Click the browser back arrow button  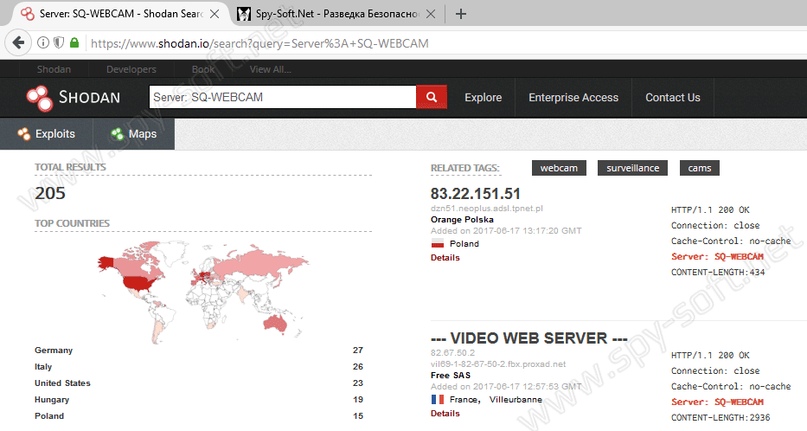18,43
